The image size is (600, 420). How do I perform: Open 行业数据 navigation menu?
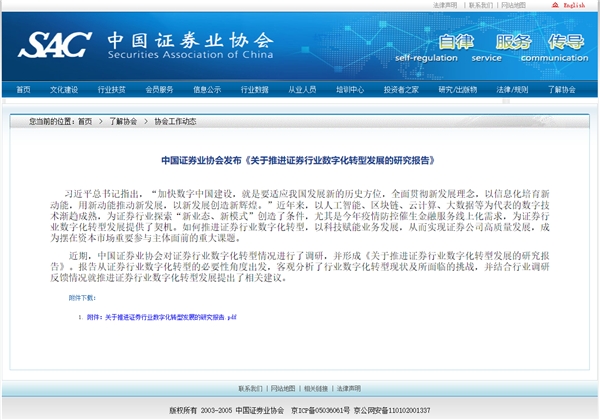[x=254, y=90]
